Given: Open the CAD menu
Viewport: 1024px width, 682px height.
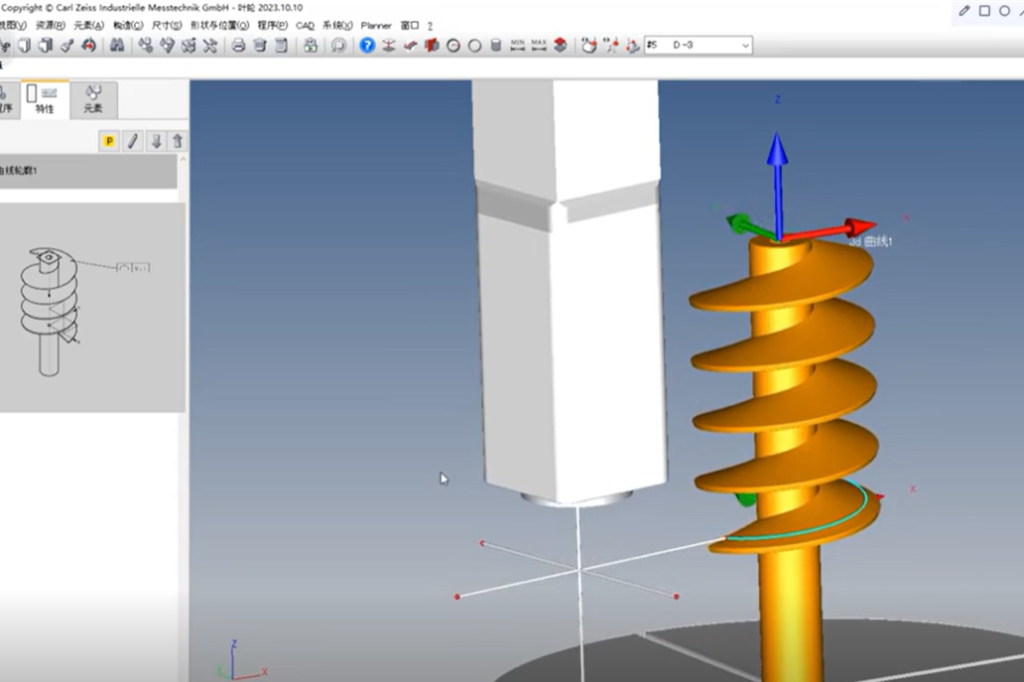Looking at the screenshot, I should click(305, 25).
